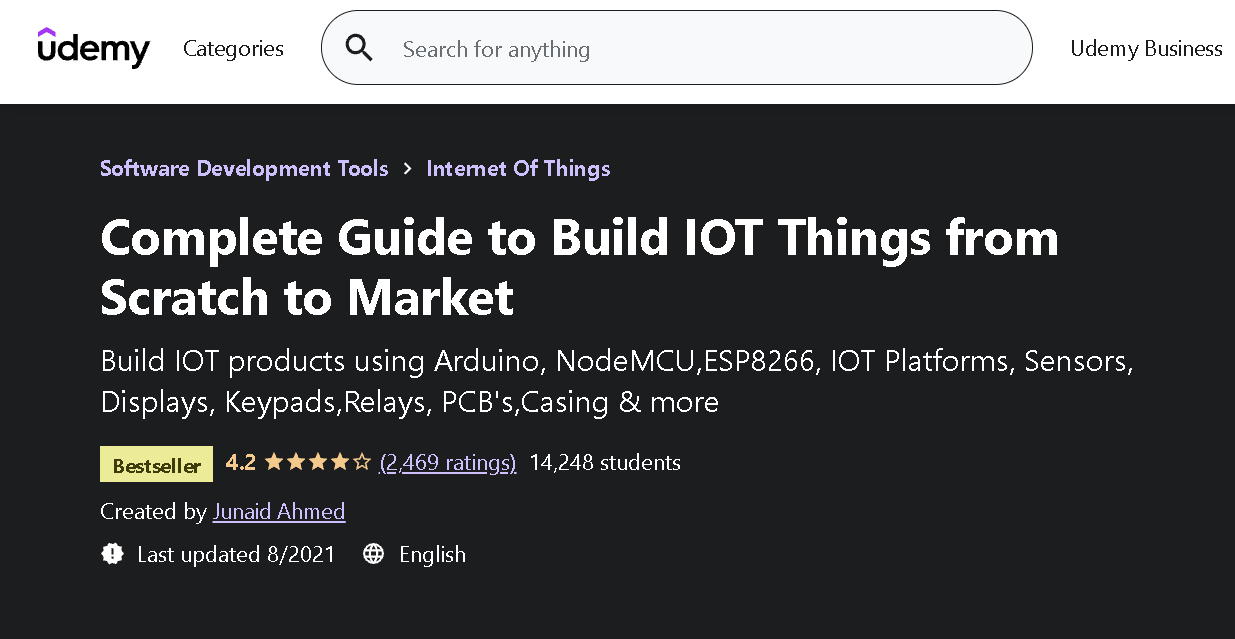Open instructor Junaid Ahmed's profile
The width and height of the screenshot is (1235, 639).
coord(279,511)
